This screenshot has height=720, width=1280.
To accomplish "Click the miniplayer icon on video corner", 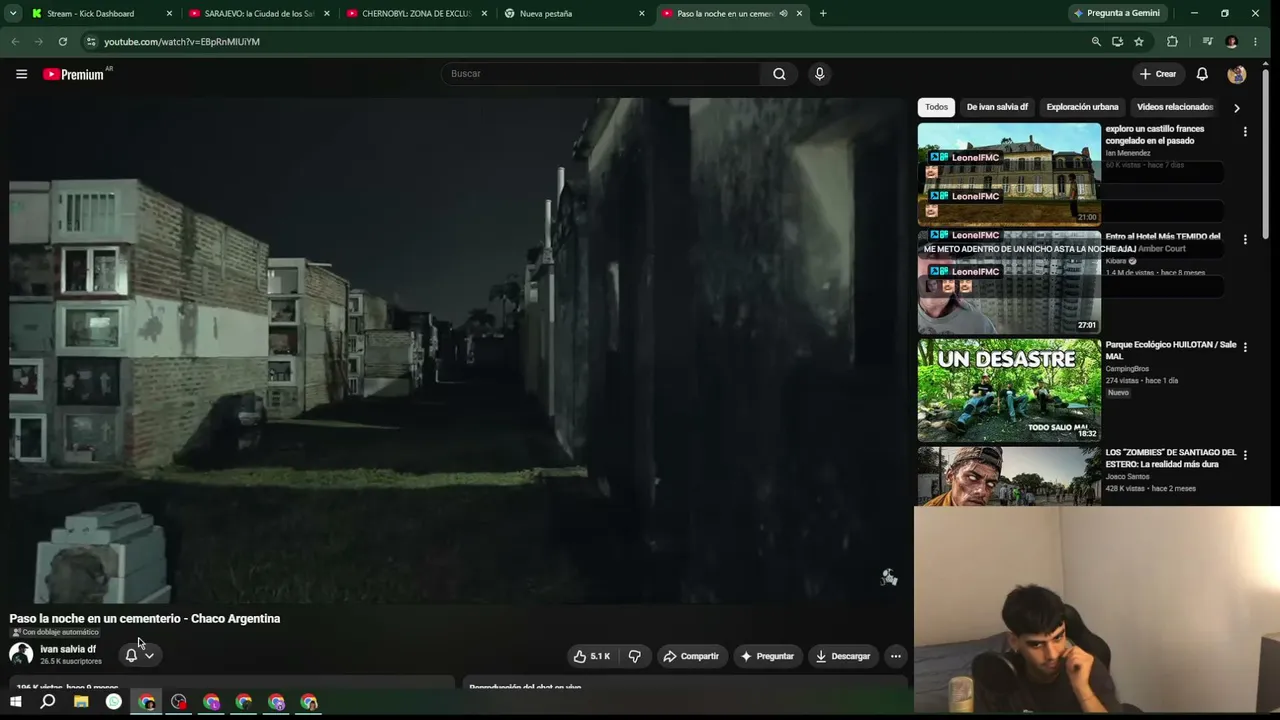I will 889,577.
